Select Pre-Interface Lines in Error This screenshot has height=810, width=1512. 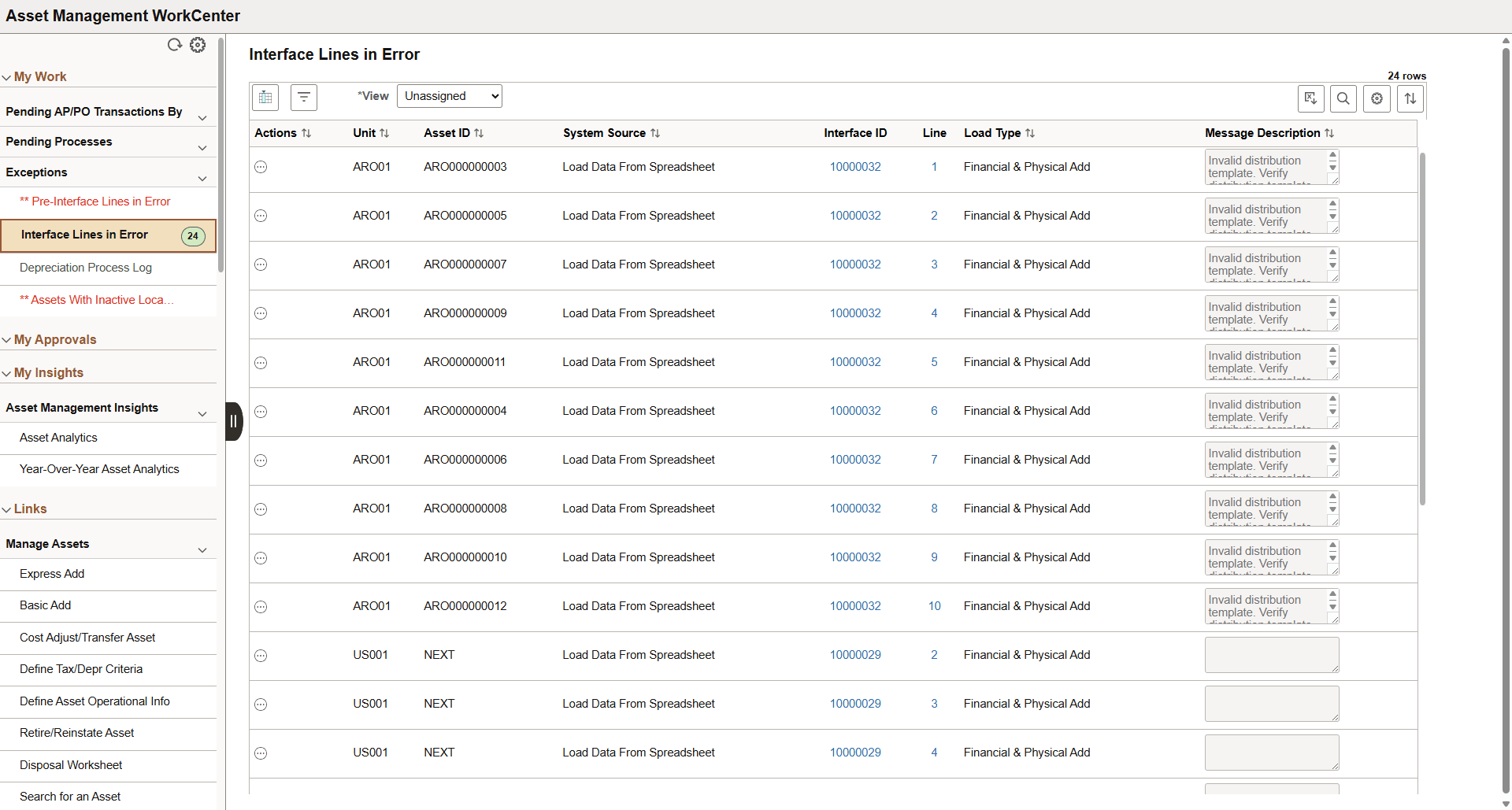click(x=95, y=202)
